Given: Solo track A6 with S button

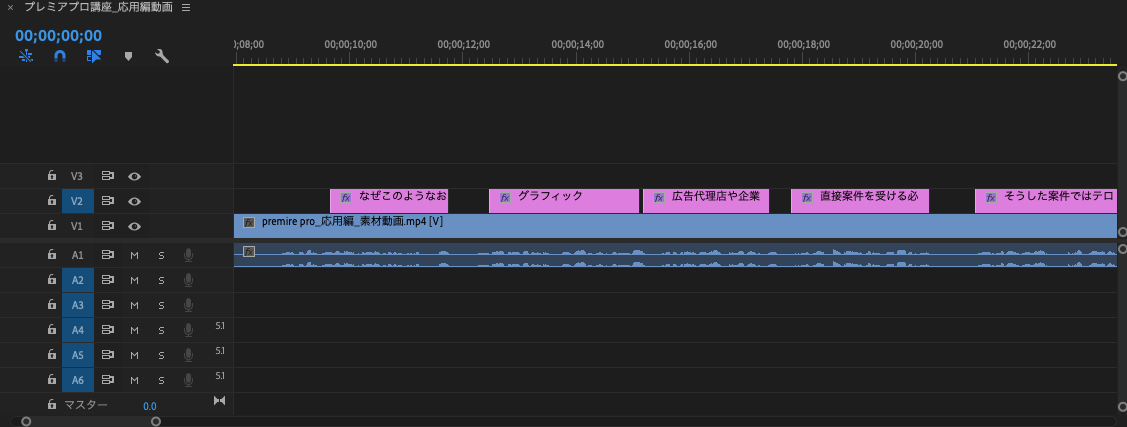Looking at the screenshot, I should [161, 380].
